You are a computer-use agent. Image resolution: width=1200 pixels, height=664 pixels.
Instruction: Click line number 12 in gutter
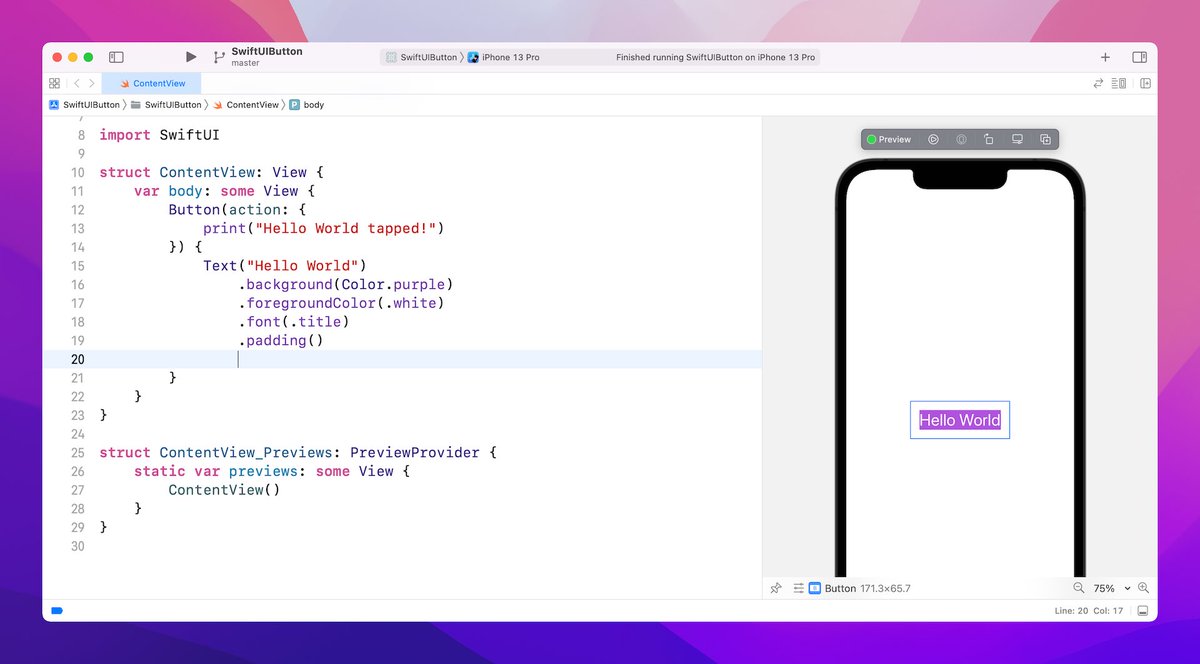click(78, 210)
